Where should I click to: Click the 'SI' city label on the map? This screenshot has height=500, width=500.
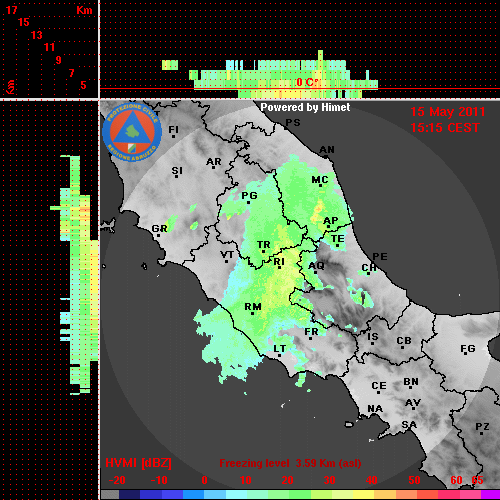[177, 171]
